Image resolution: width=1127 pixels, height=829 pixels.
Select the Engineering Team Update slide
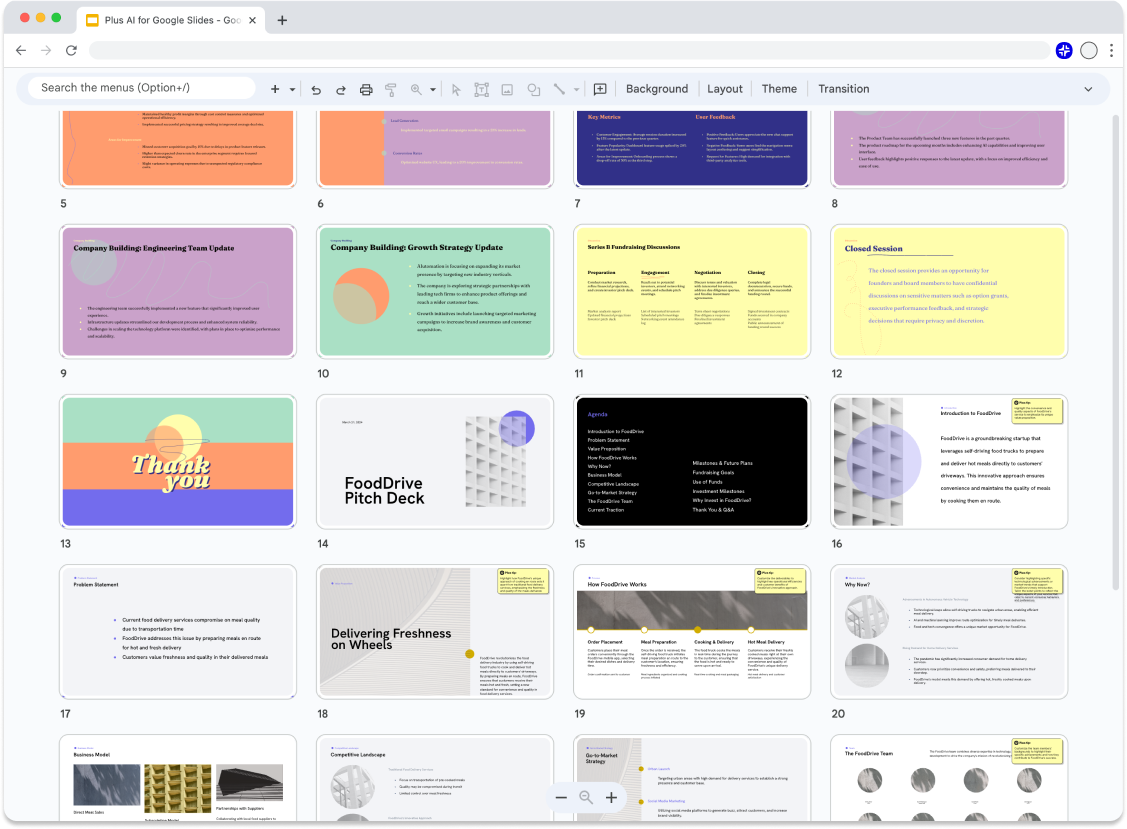pos(178,291)
